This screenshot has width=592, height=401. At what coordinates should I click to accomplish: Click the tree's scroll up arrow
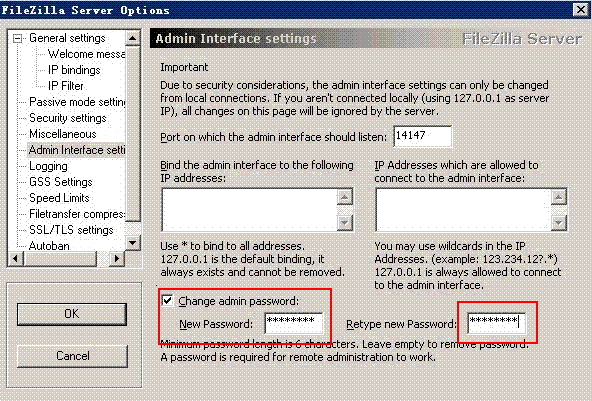click(133, 38)
